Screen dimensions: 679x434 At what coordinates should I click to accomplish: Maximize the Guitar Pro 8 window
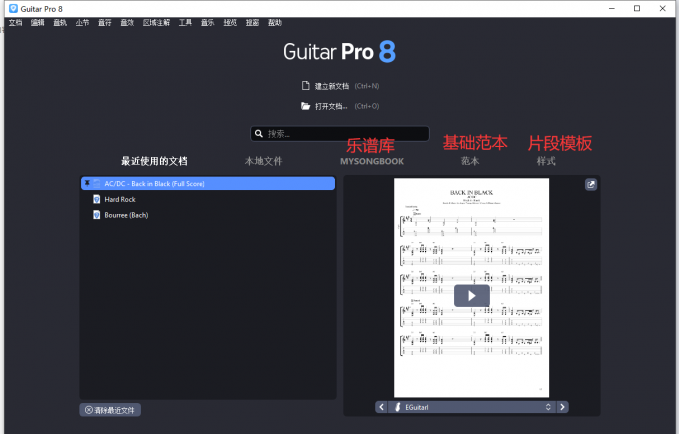(637, 8)
